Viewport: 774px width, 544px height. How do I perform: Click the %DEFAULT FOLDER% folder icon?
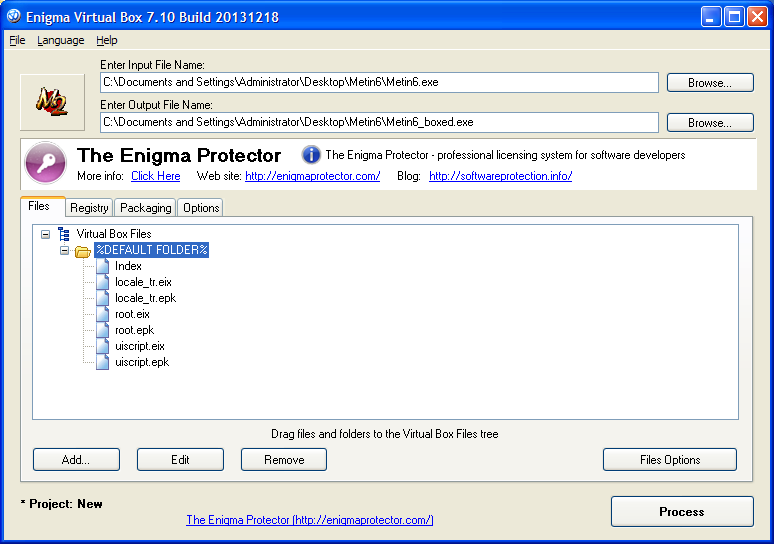pos(82,251)
